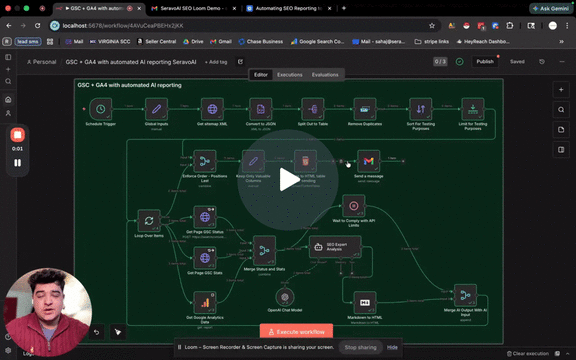This screenshot has width=576, height=360.
Task: Click Stop sharing in the Loom bar
Action: click(360, 347)
